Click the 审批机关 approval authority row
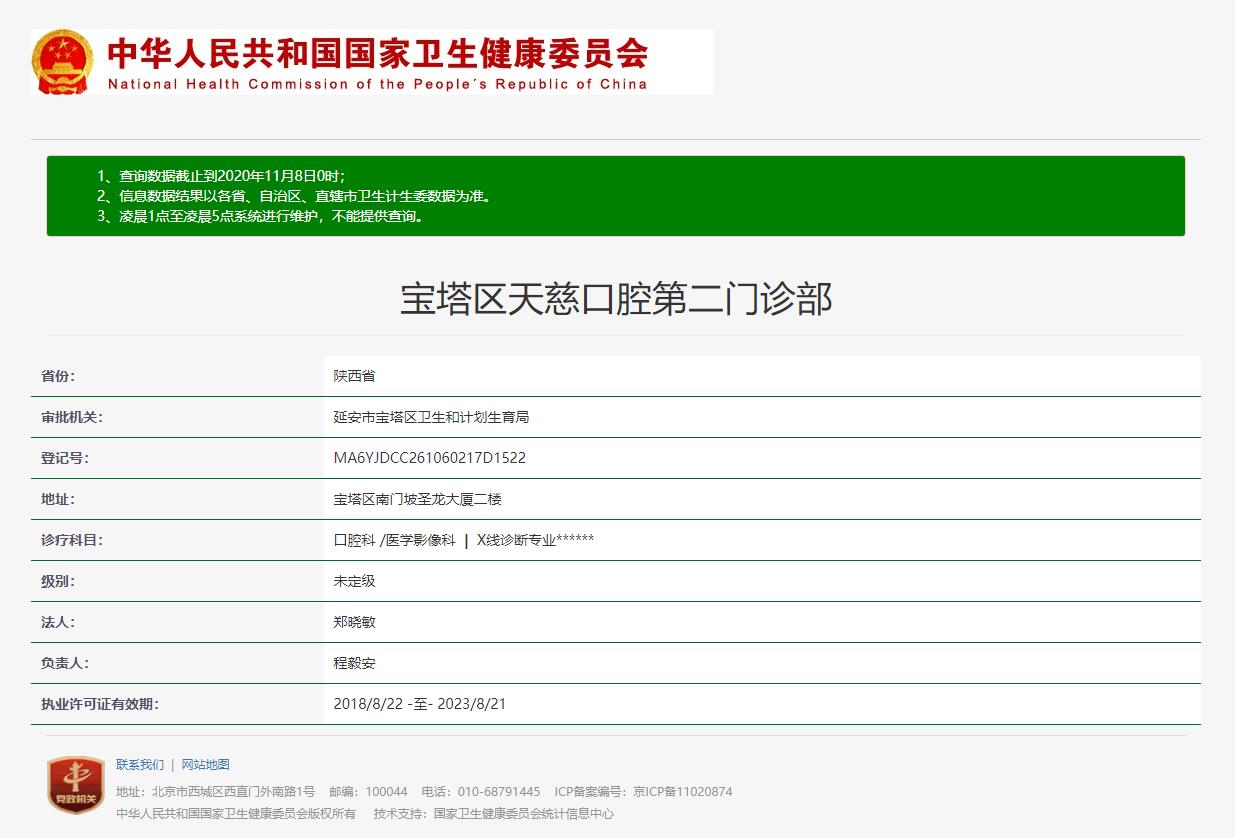 [433, 416]
